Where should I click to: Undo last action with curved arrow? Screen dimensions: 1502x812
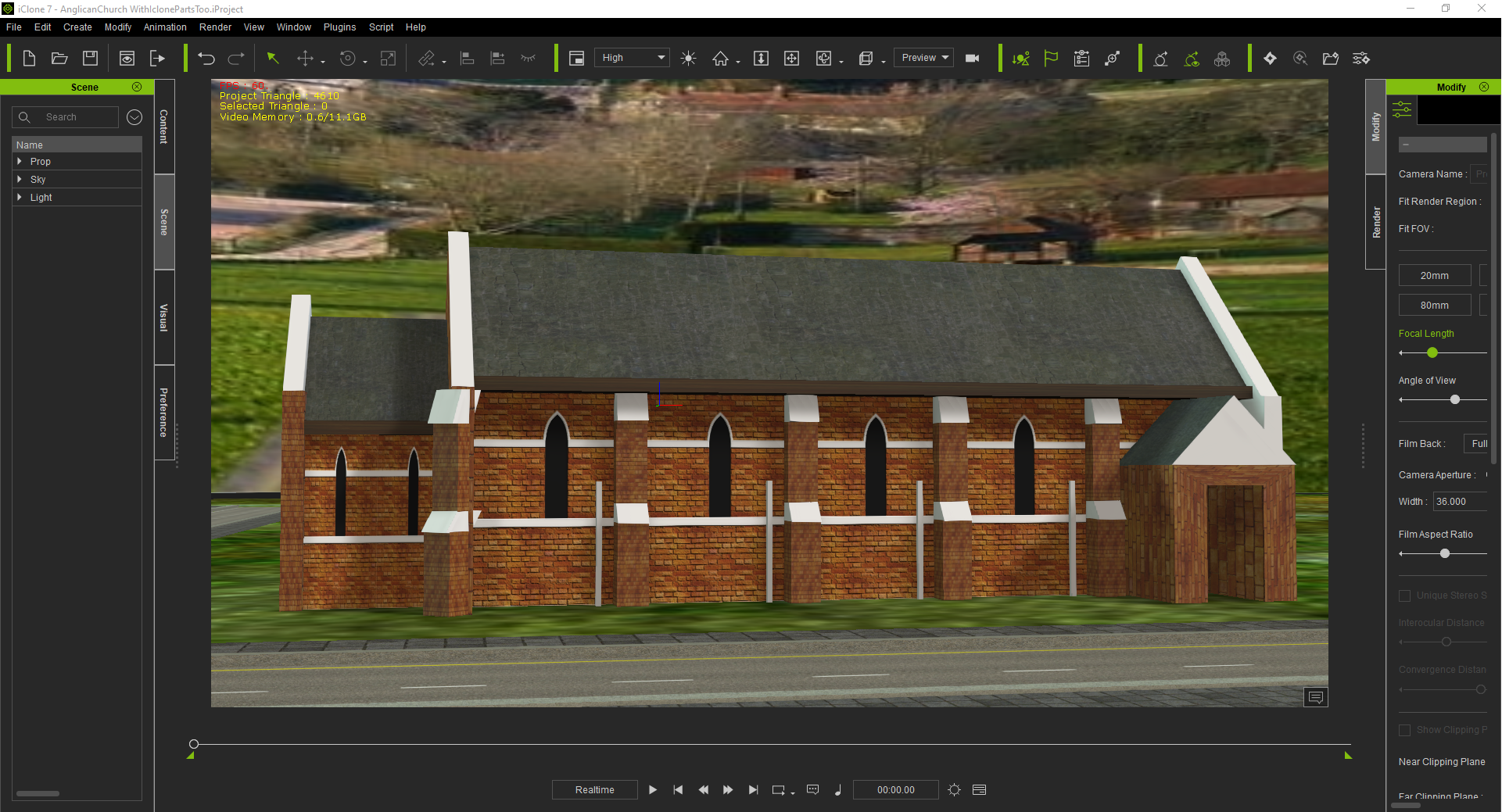click(206, 58)
